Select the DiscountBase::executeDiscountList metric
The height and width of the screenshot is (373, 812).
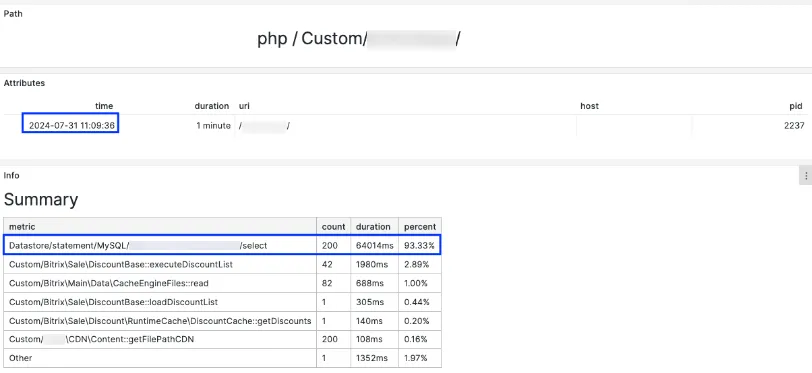point(121,264)
